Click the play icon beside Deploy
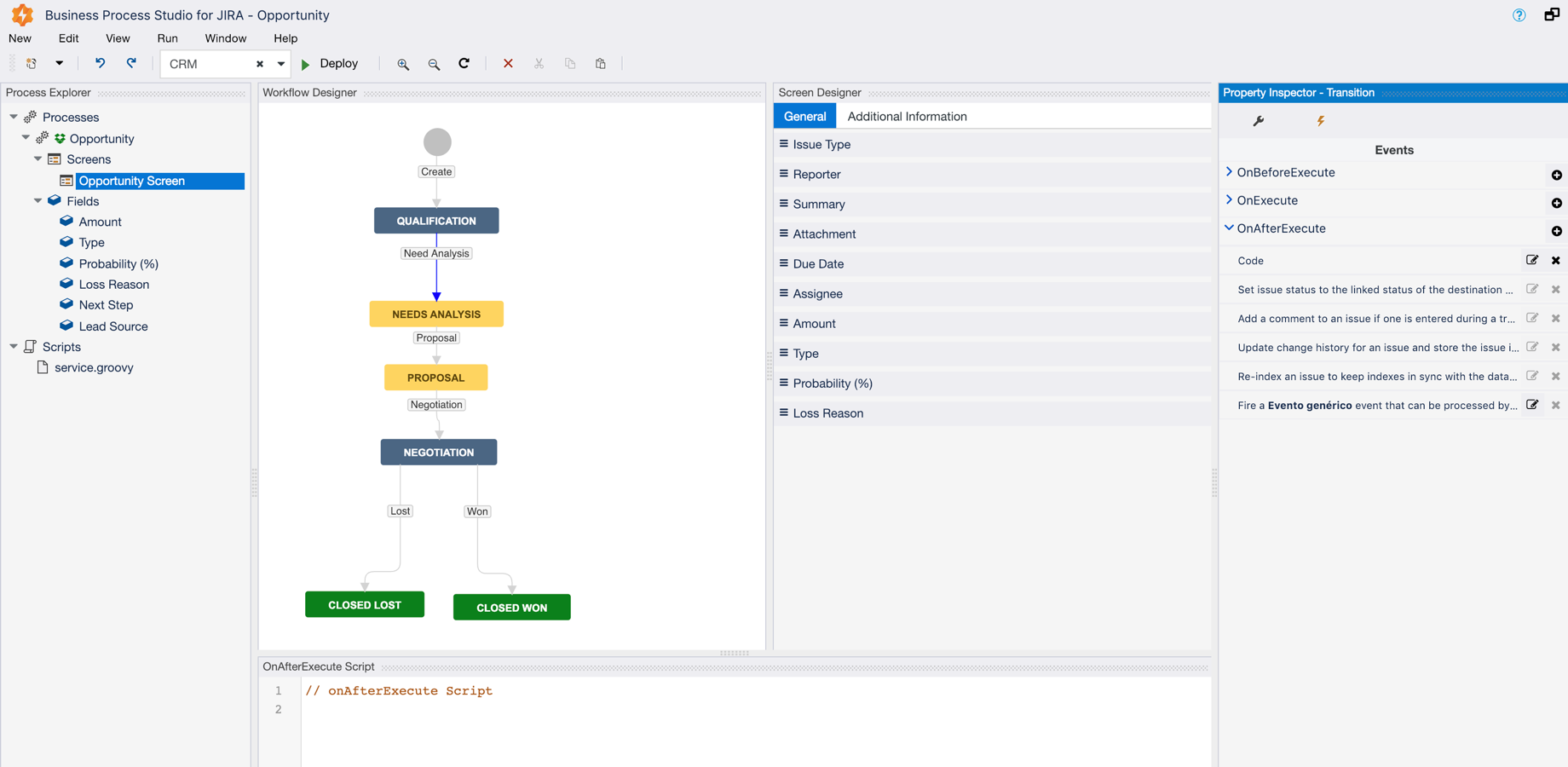This screenshot has height=767, width=1568. 305,64
